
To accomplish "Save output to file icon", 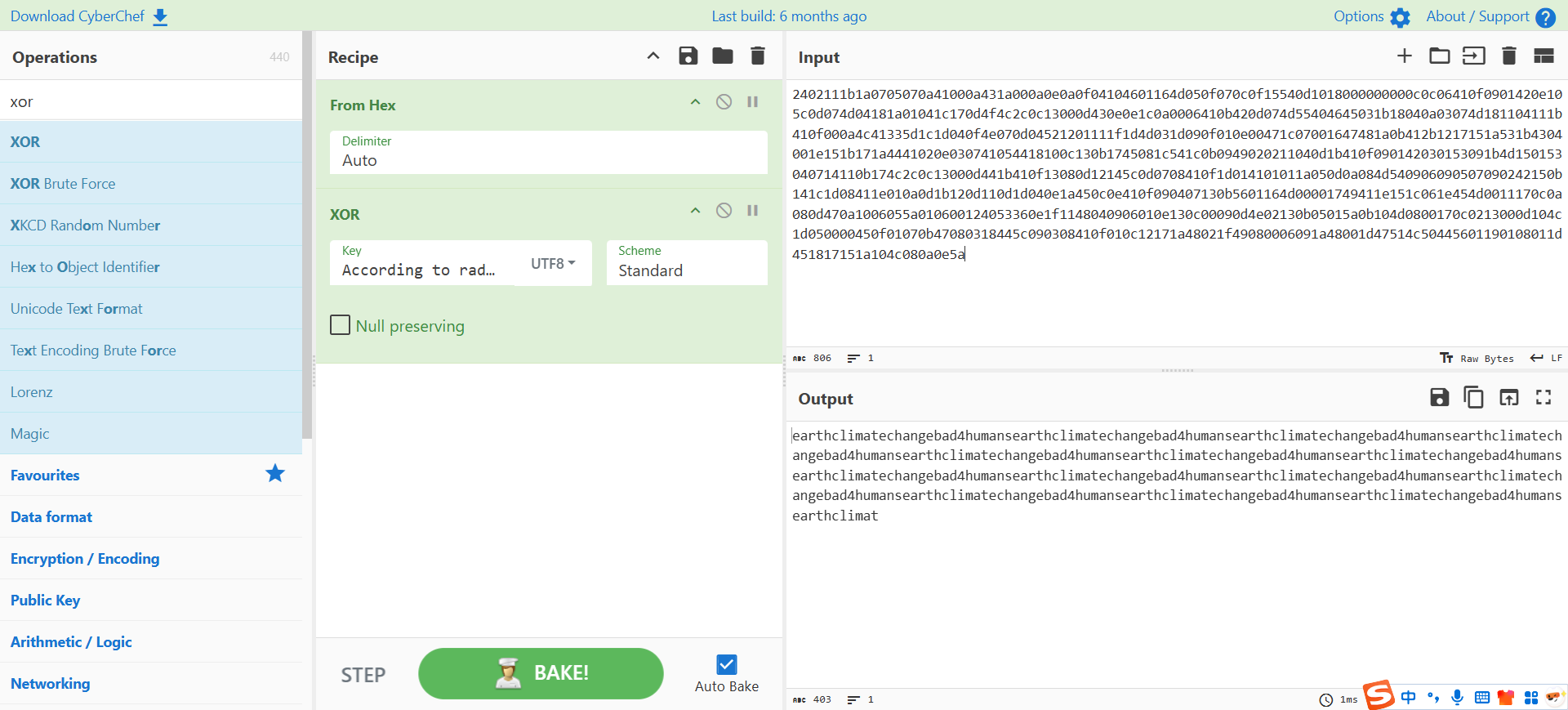I will pyautogui.click(x=1440, y=397).
